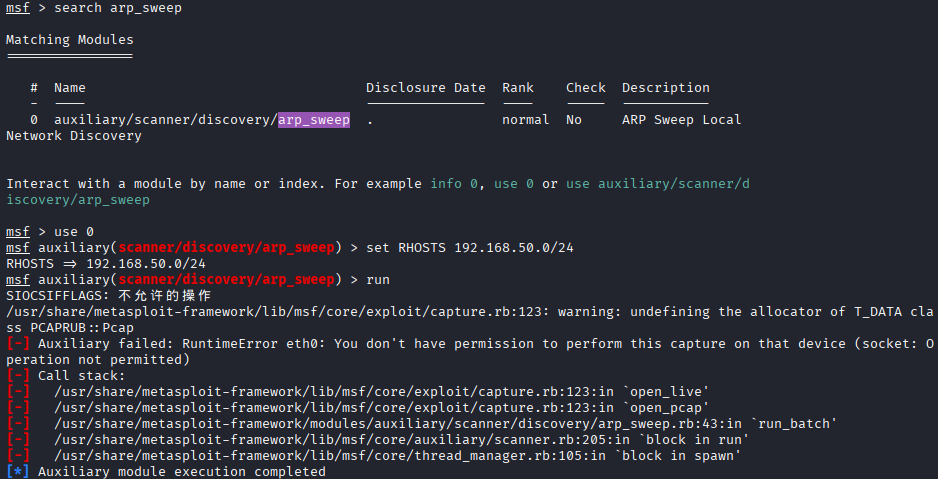Click the 'Auxiliary module execution completed' line

[x=166, y=472]
